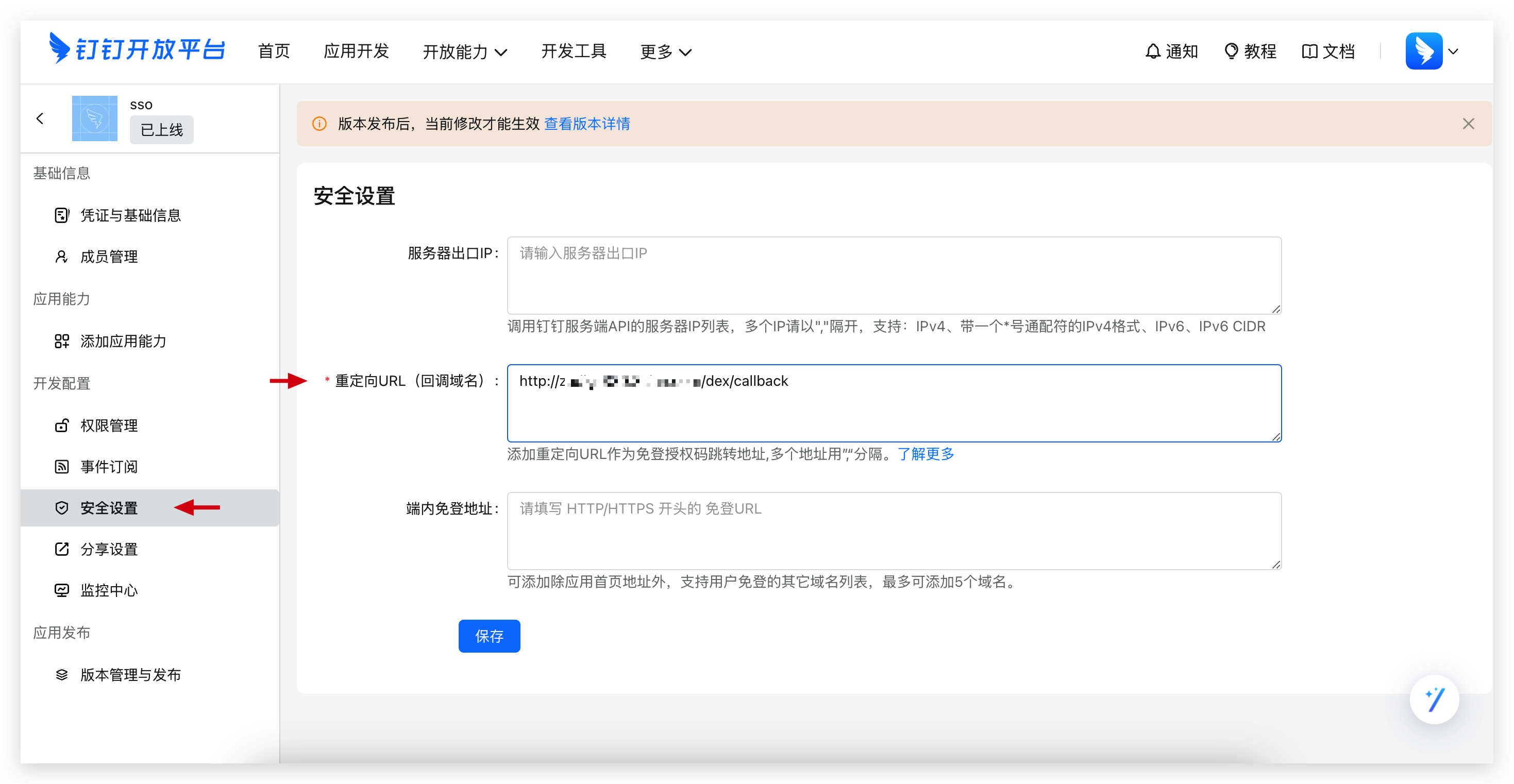Click the back arrow beside sso app
Screen dimensions: 1514x784
click(x=40, y=118)
